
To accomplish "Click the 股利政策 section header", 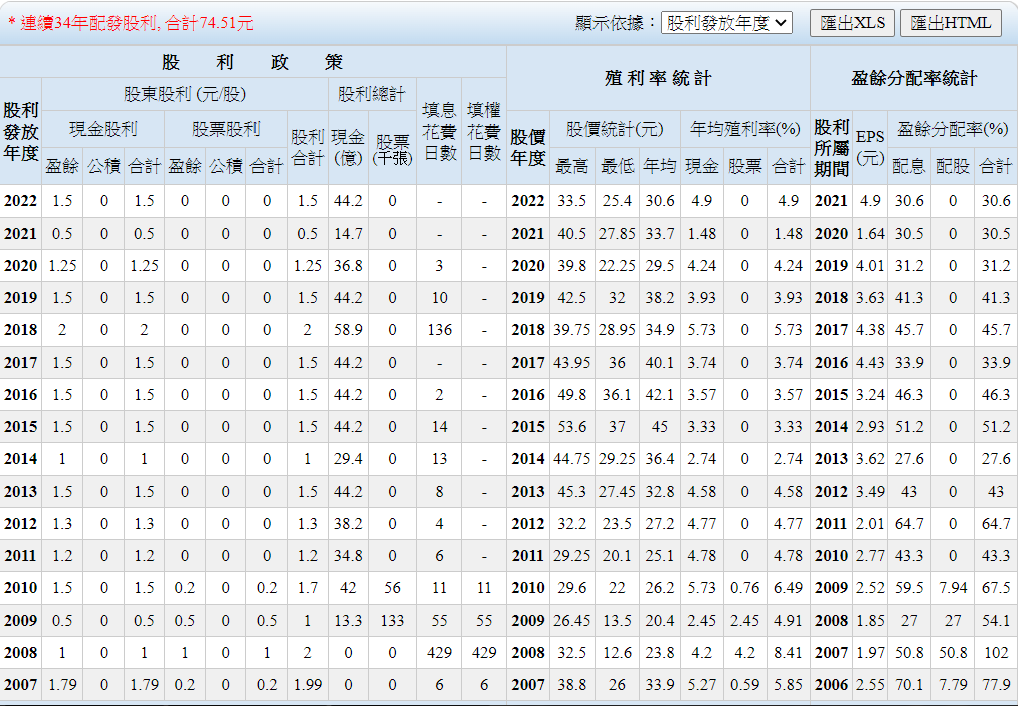I will (x=252, y=62).
